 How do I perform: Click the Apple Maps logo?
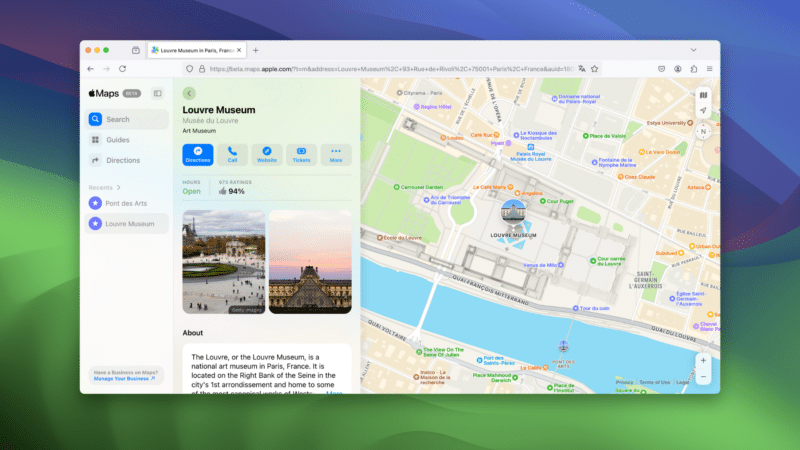(x=104, y=93)
